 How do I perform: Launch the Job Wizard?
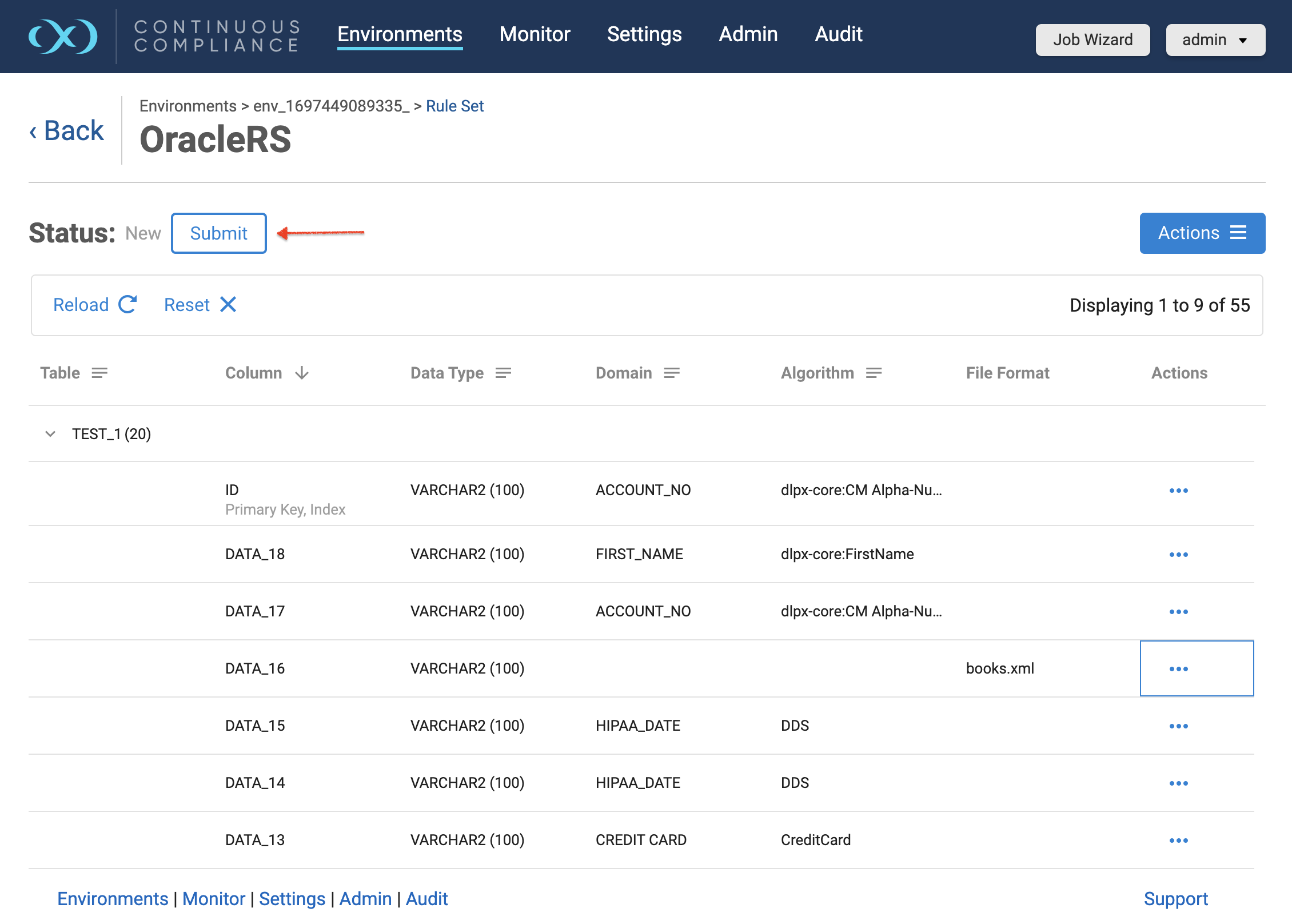point(1092,40)
